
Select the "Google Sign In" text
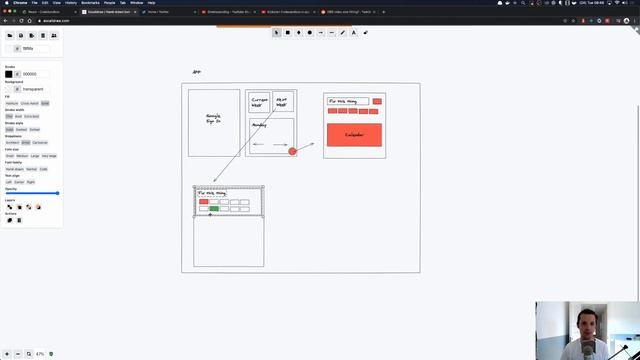[x=213, y=119]
